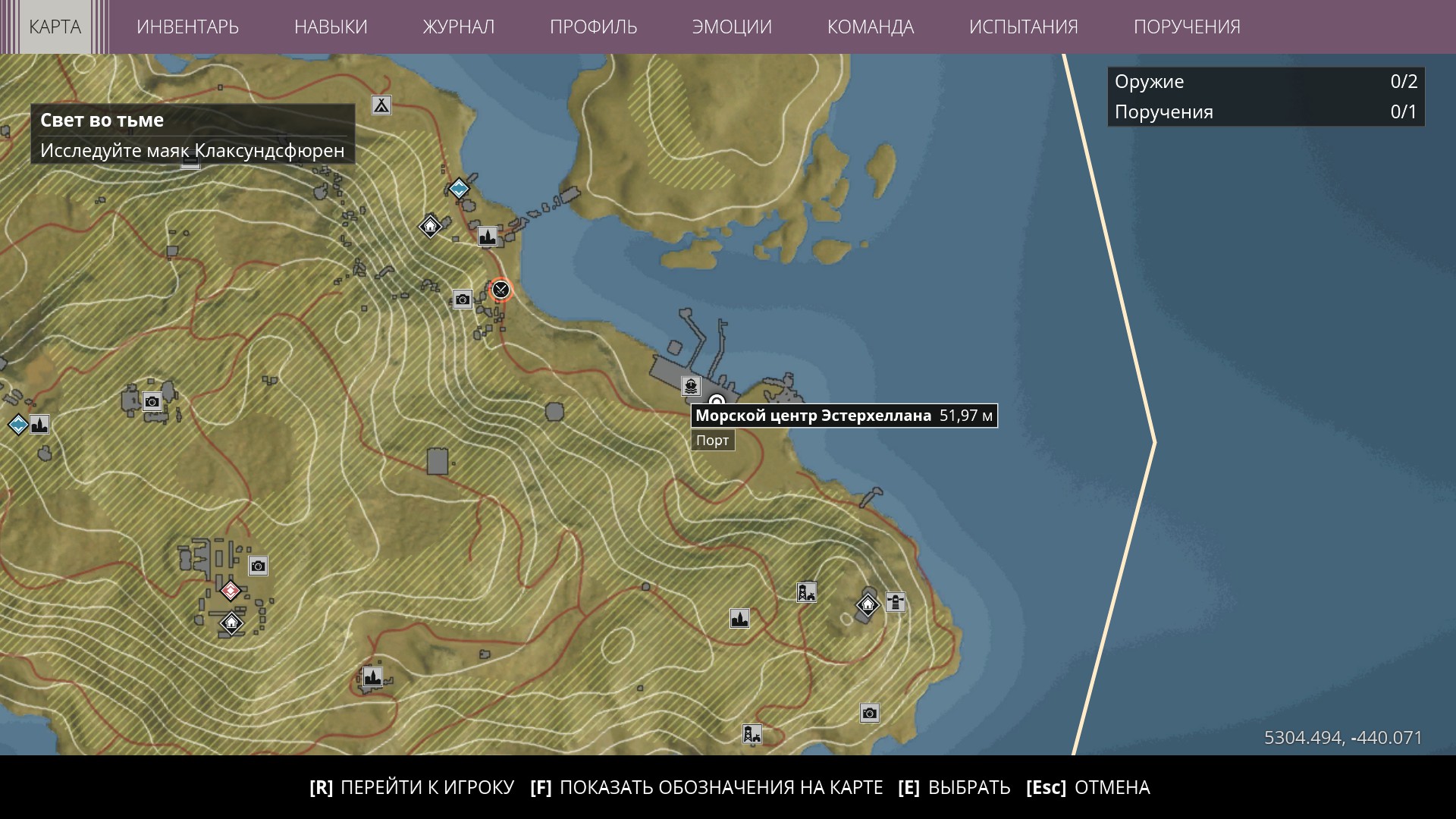Go to the ЖУРНАЛ tab
The height and width of the screenshot is (819, 1456).
(459, 27)
